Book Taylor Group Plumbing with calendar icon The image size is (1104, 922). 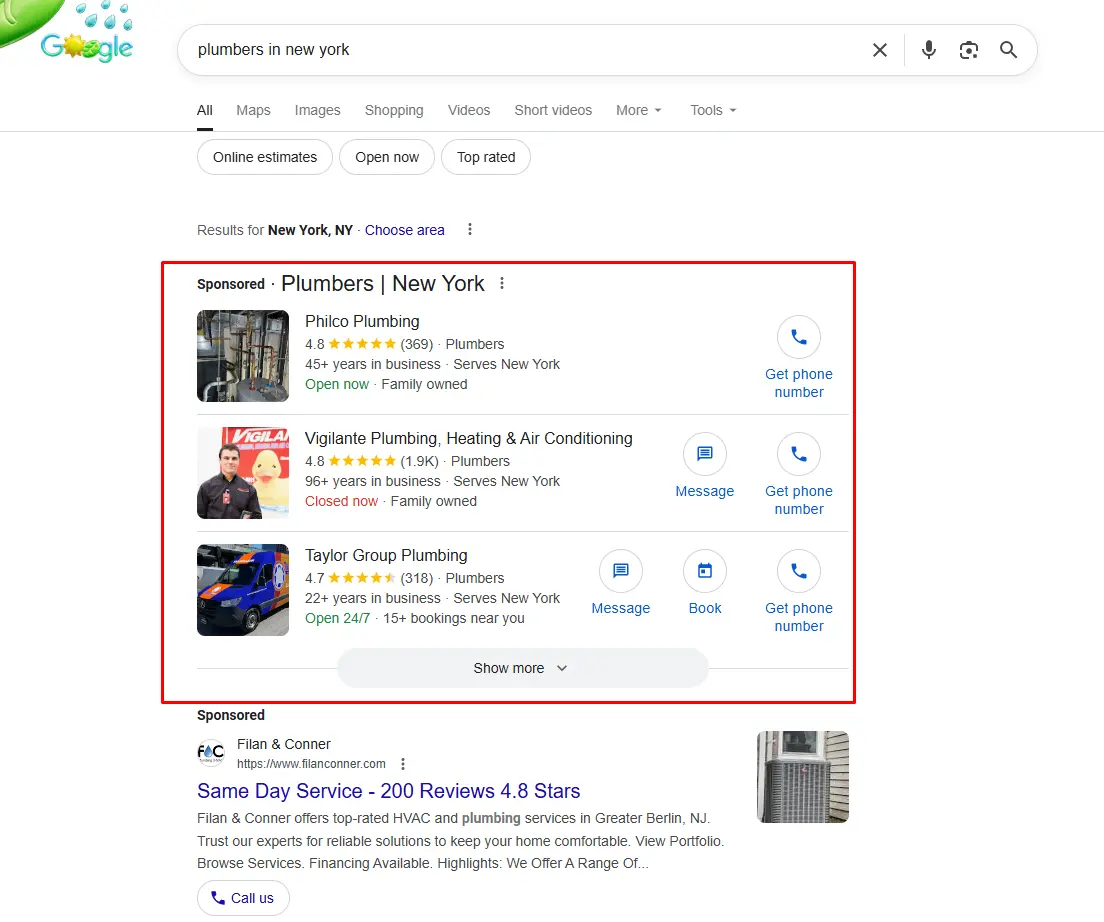[x=704, y=571]
